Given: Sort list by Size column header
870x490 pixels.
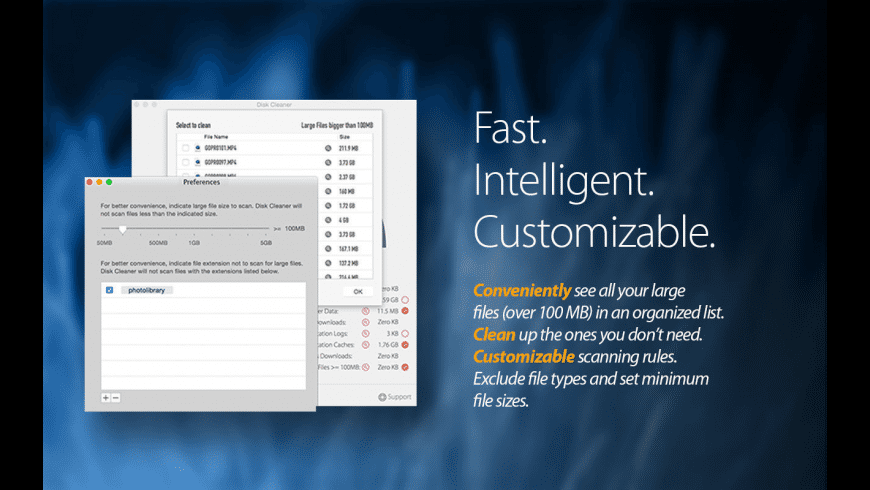Looking at the screenshot, I should point(345,137).
